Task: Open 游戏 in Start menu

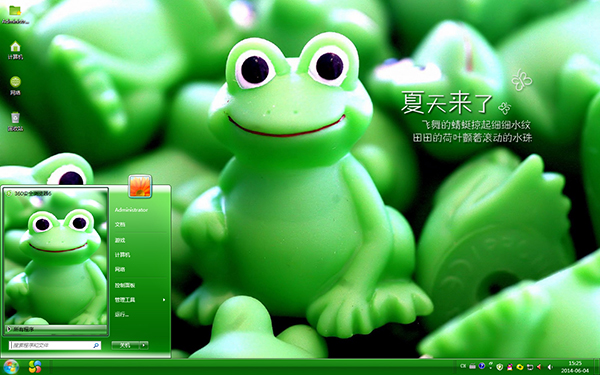Action: [x=120, y=240]
